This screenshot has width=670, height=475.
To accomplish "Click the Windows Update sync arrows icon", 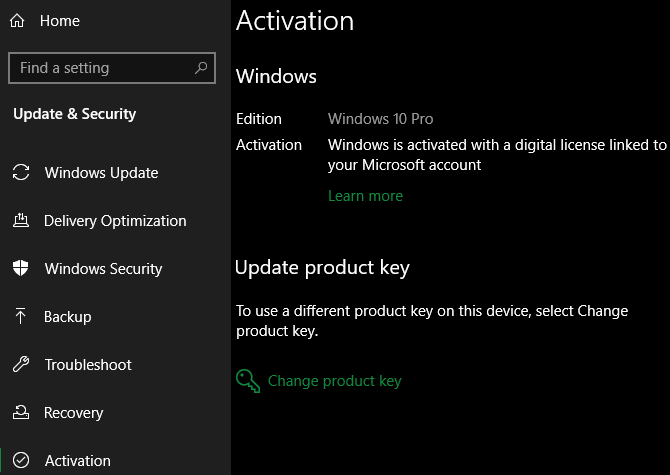I will tap(20, 173).
